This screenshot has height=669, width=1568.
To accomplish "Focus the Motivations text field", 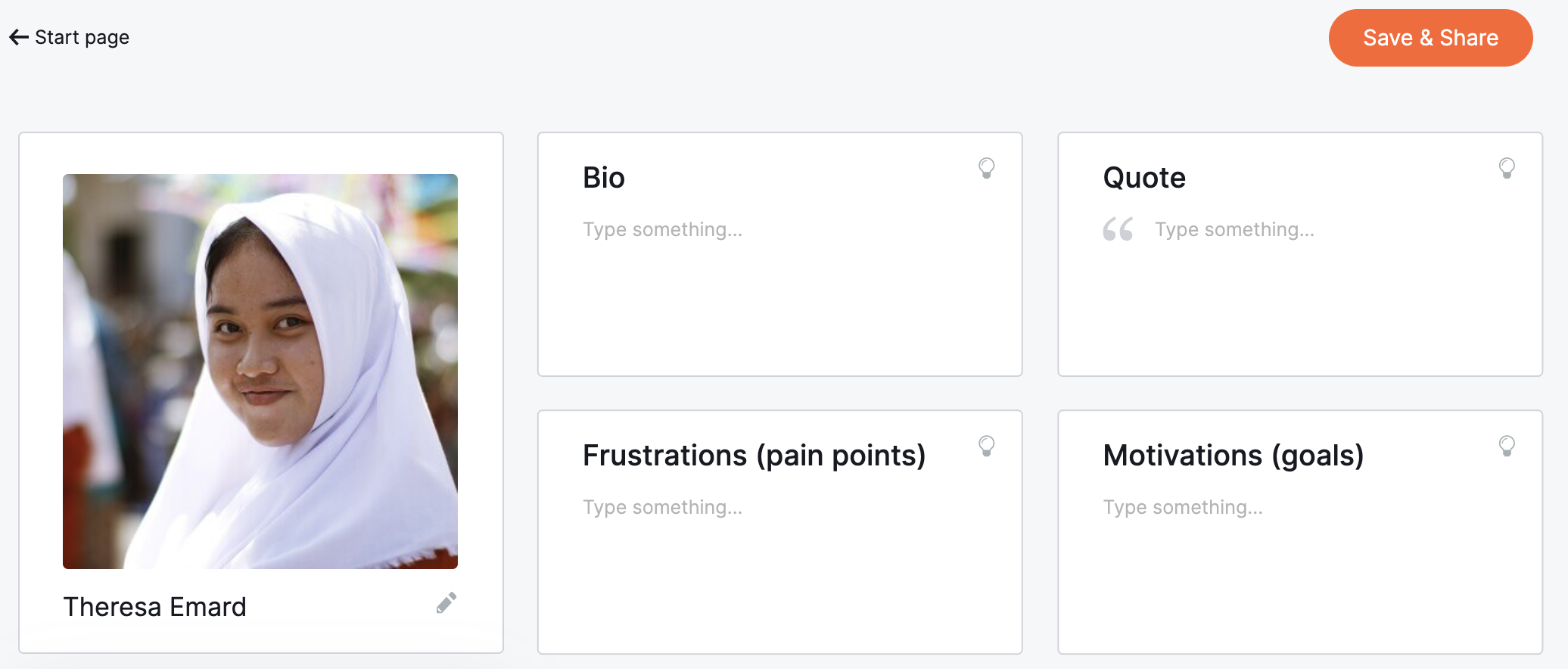I will 1300,507.
